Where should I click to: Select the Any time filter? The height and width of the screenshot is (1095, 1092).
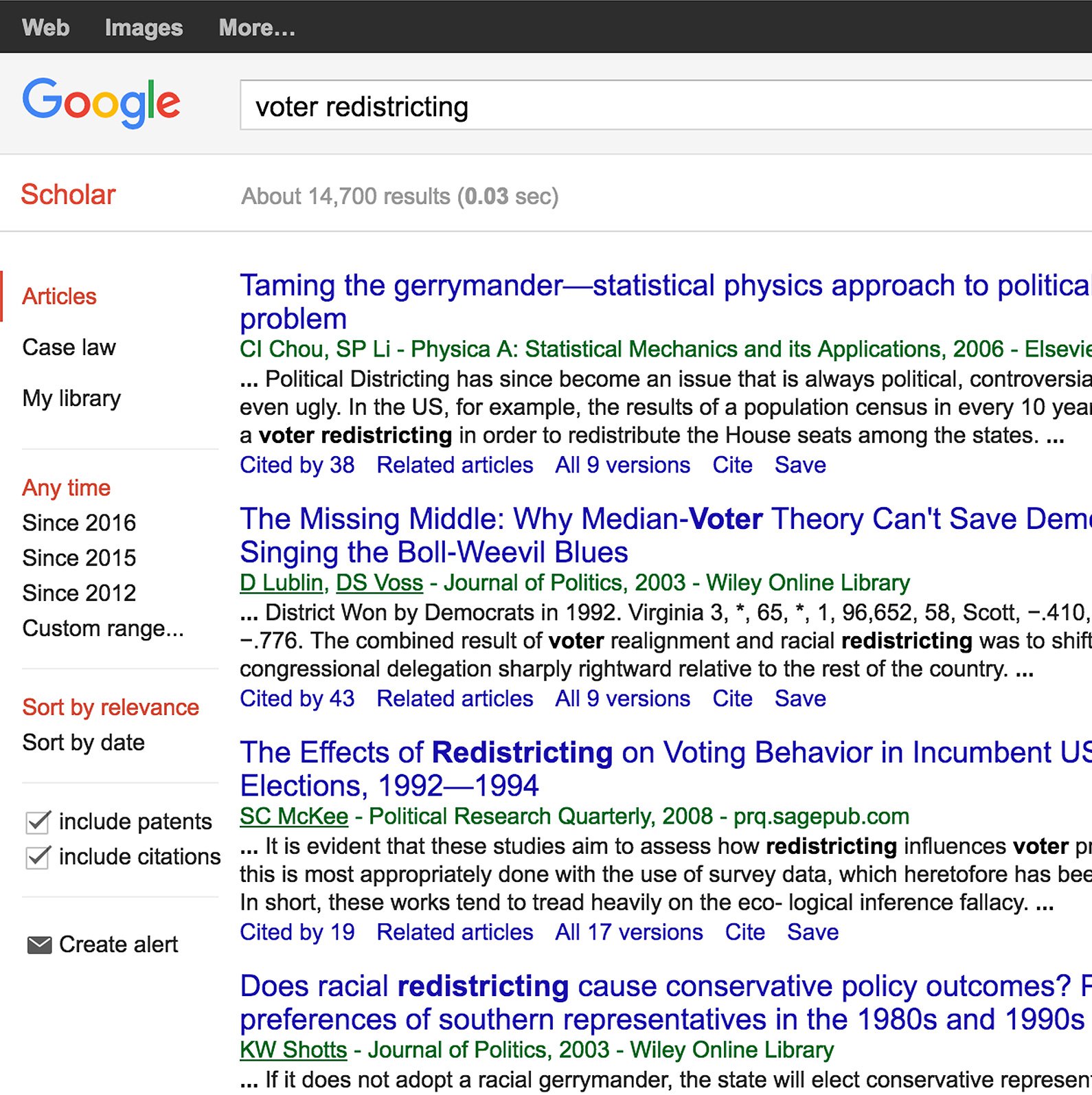tap(66, 488)
